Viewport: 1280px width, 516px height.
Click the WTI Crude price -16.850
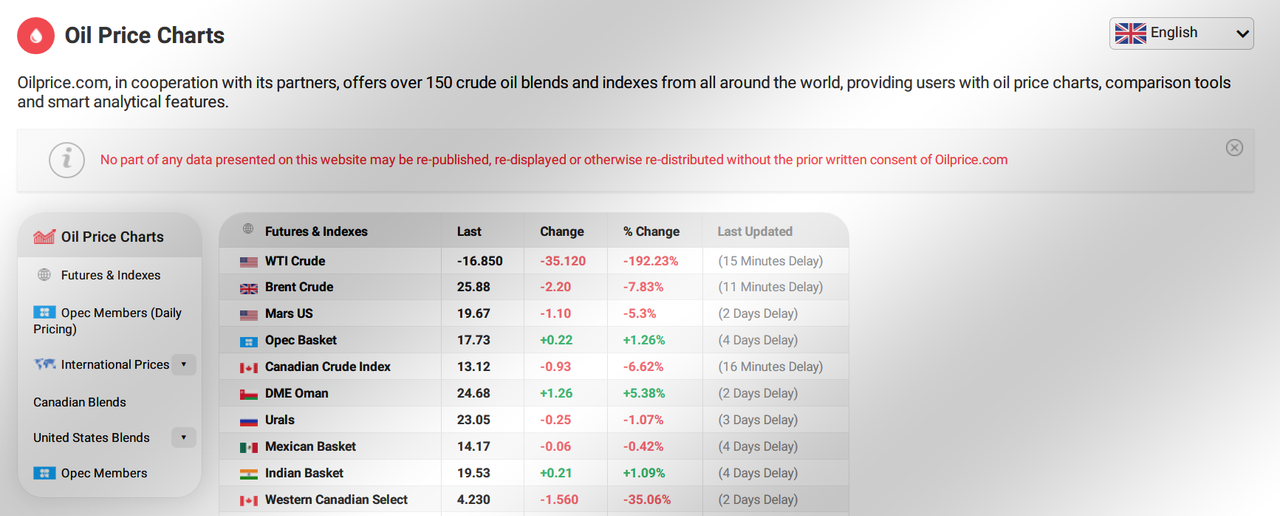[480, 261]
